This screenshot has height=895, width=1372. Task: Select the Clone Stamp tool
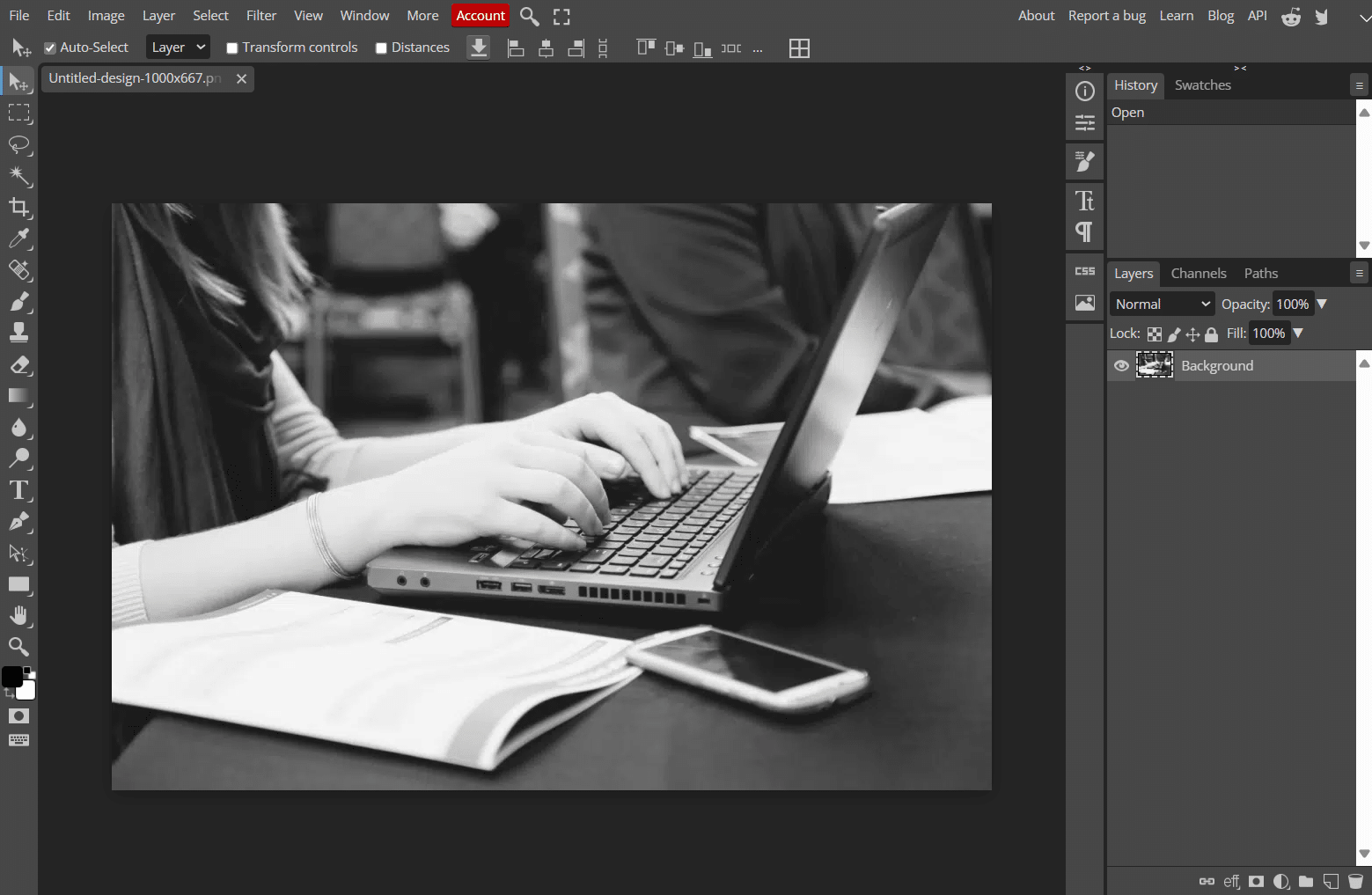pyautogui.click(x=19, y=332)
